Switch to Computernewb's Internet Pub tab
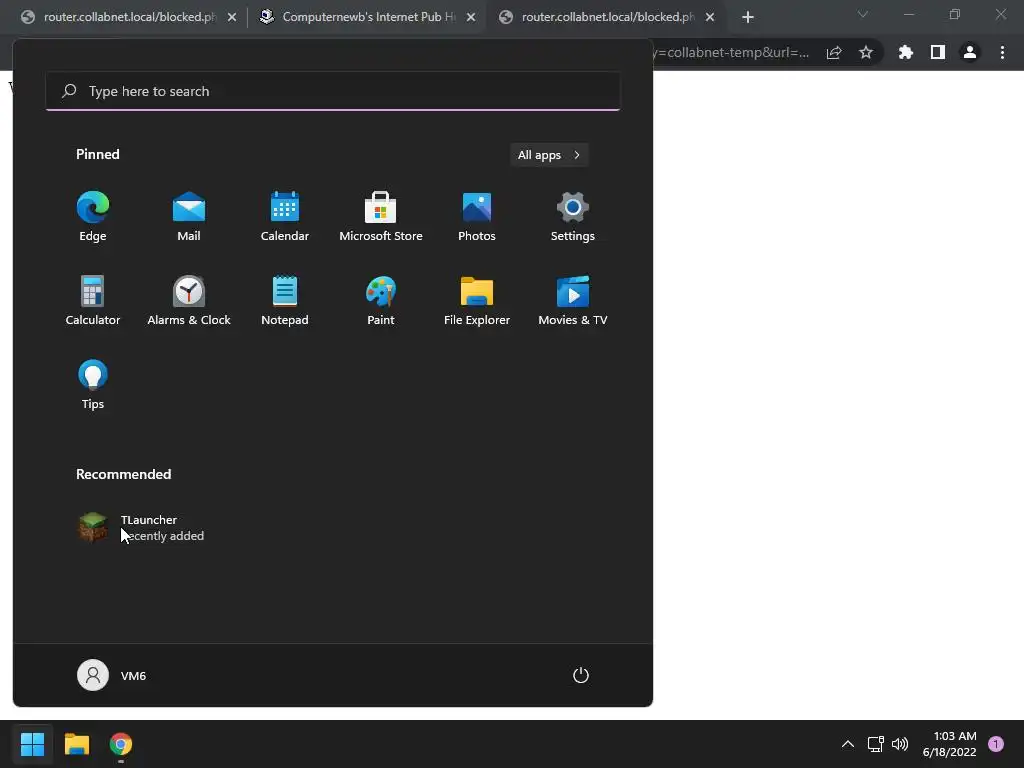This screenshot has width=1024, height=768. (x=366, y=17)
